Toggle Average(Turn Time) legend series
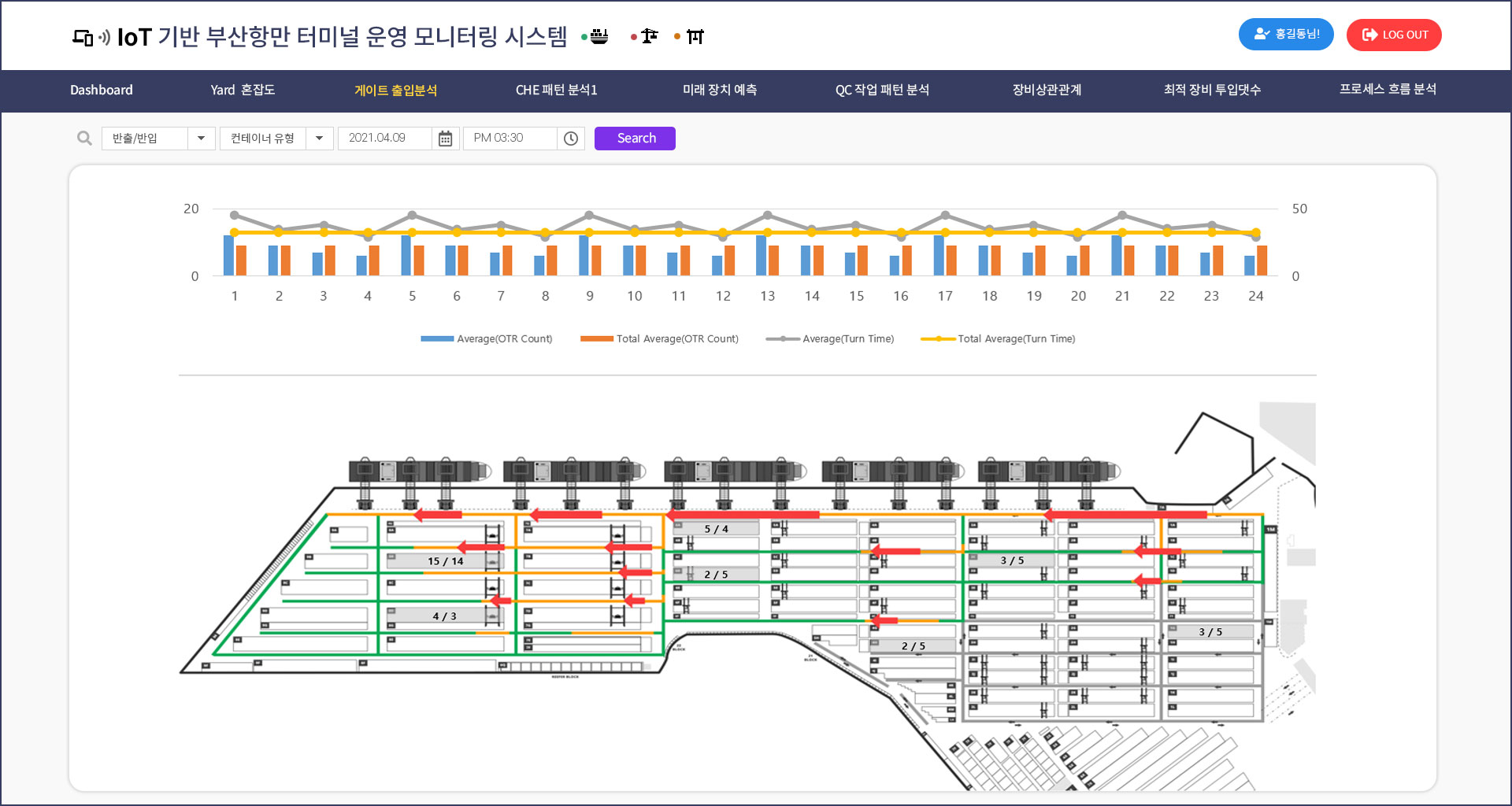This screenshot has height=806, width=1512. [x=829, y=339]
